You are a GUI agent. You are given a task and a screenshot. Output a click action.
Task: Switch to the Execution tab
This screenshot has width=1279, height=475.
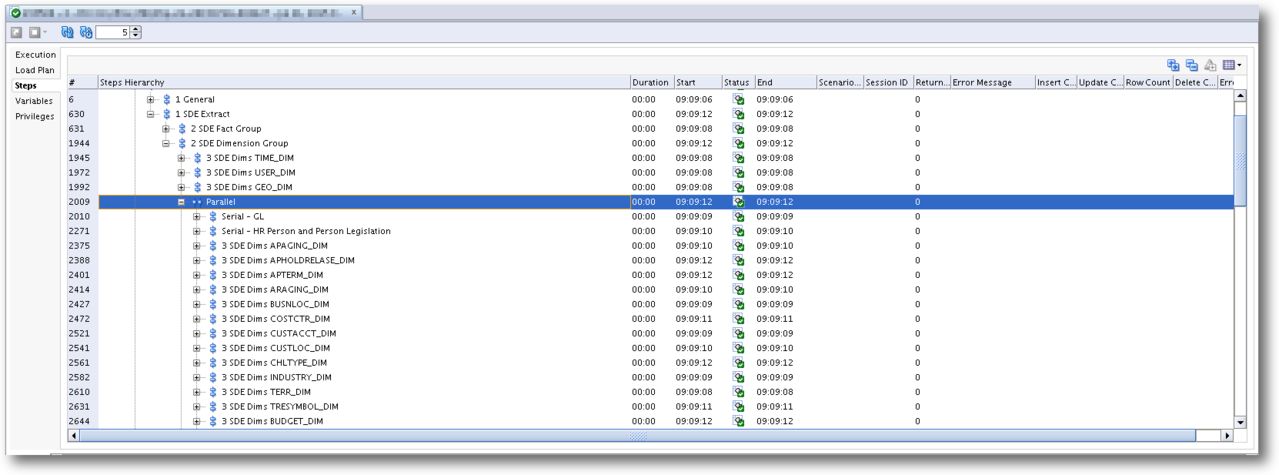(x=35, y=55)
